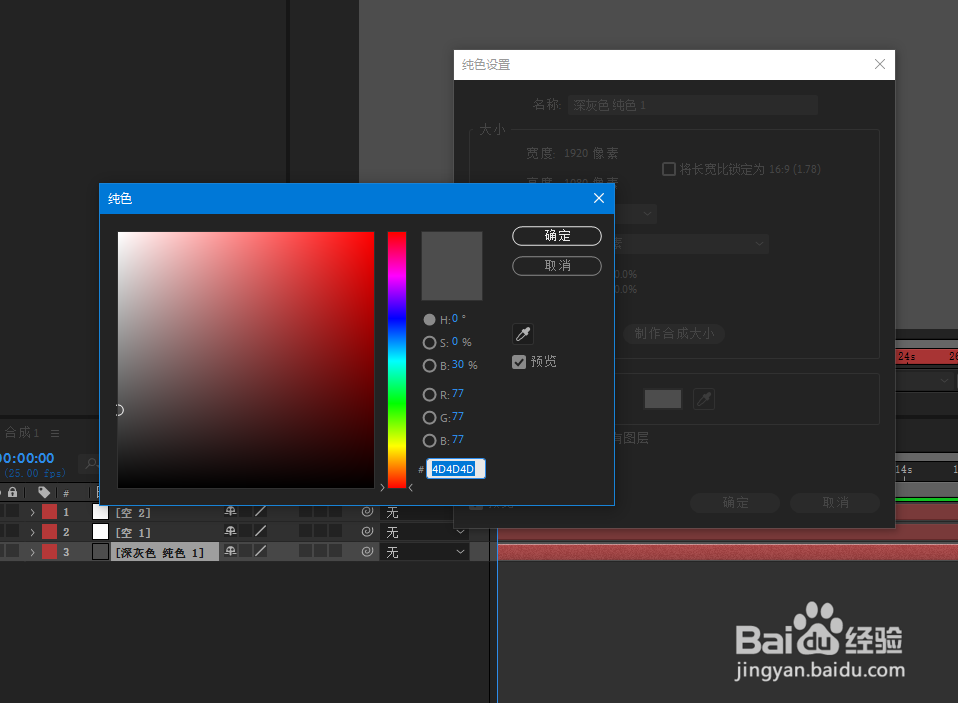Select the S saturation radio button
The width and height of the screenshot is (958, 703).
point(430,343)
